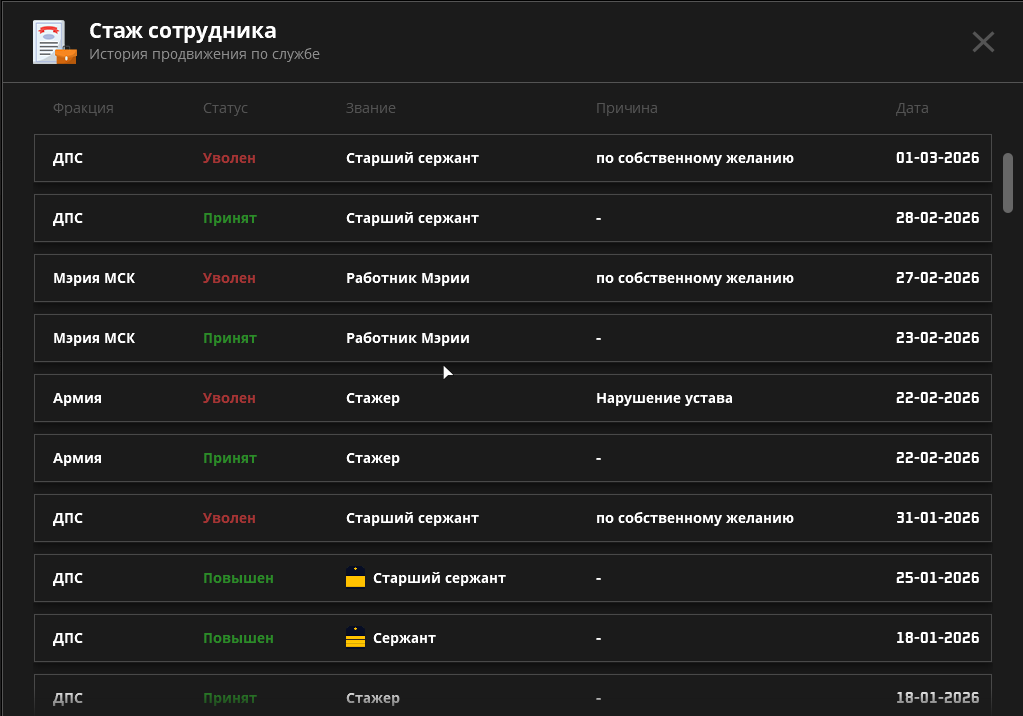This screenshot has height=716, width=1023.
Task: Click the employee record document icon in the header
Action: point(53,42)
